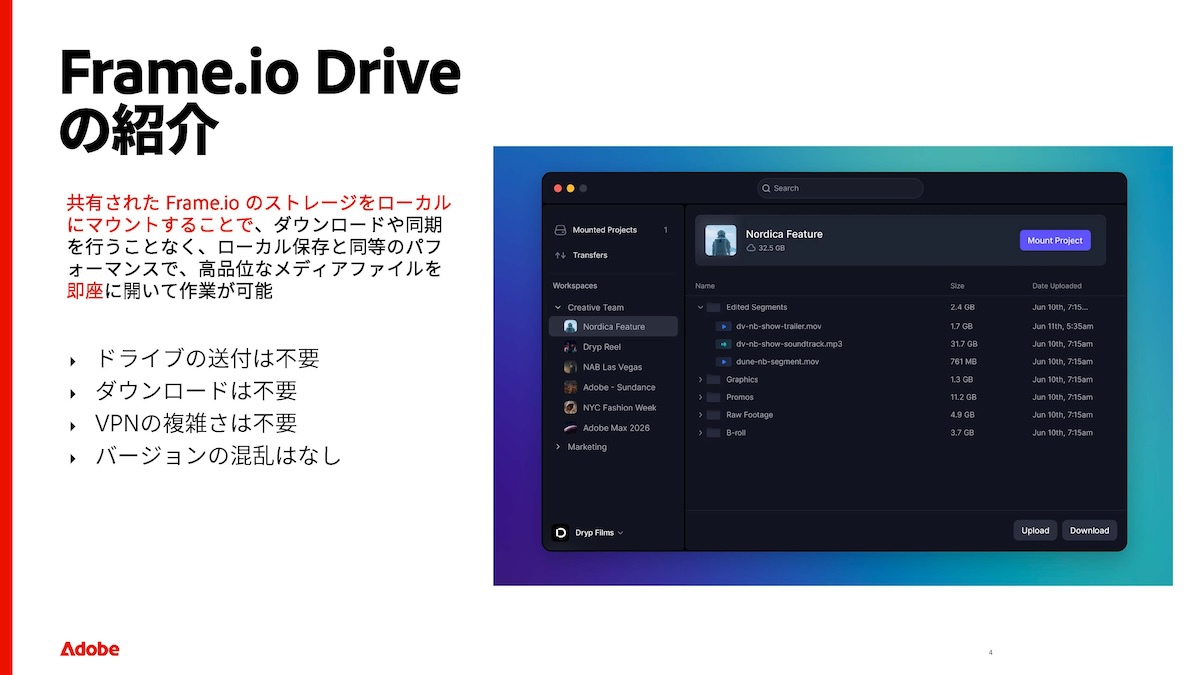Screen dimensions: 1200x675
Task: Expand the Graphics folder
Action: pos(700,379)
